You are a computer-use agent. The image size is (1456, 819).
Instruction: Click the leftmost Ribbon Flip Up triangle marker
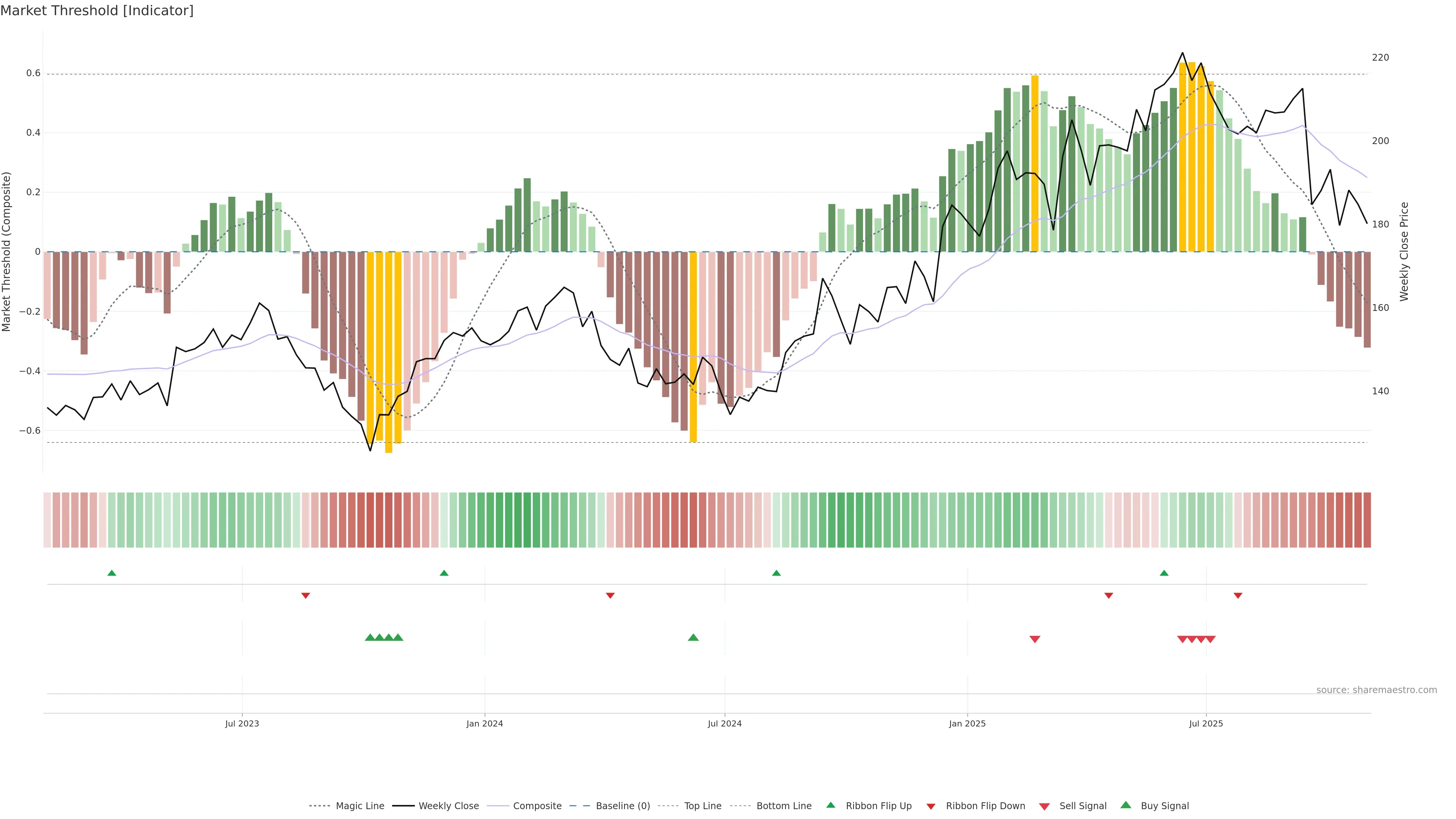click(112, 573)
